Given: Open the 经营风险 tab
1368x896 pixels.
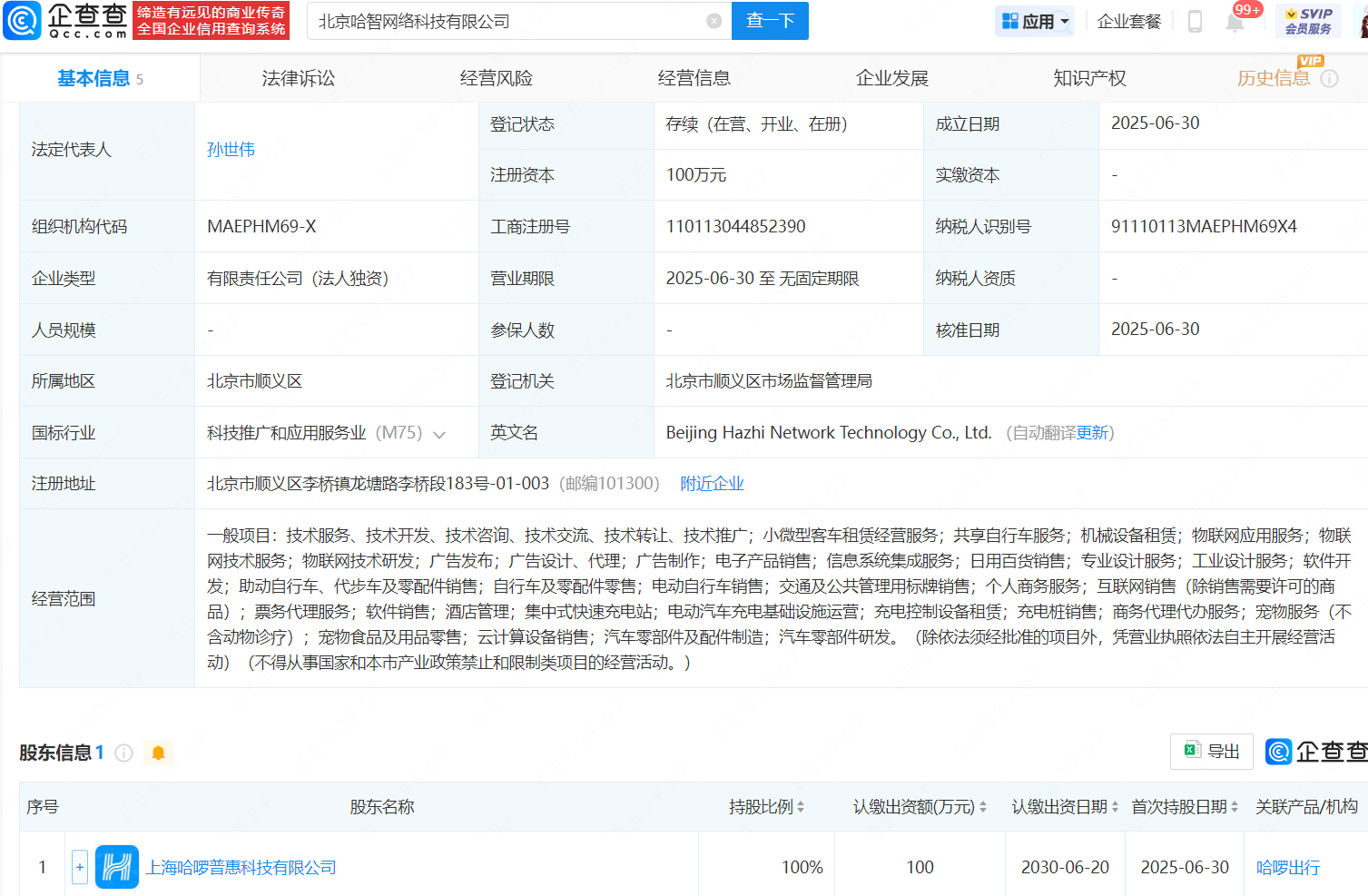Looking at the screenshot, I should (x=496, y=79).
